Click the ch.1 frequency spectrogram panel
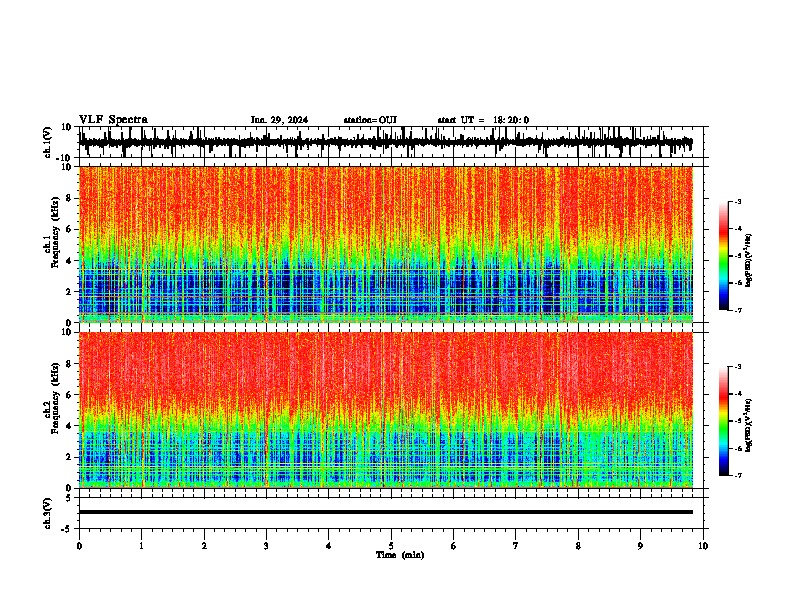This screenshot has width=792, height=612. 385,244
